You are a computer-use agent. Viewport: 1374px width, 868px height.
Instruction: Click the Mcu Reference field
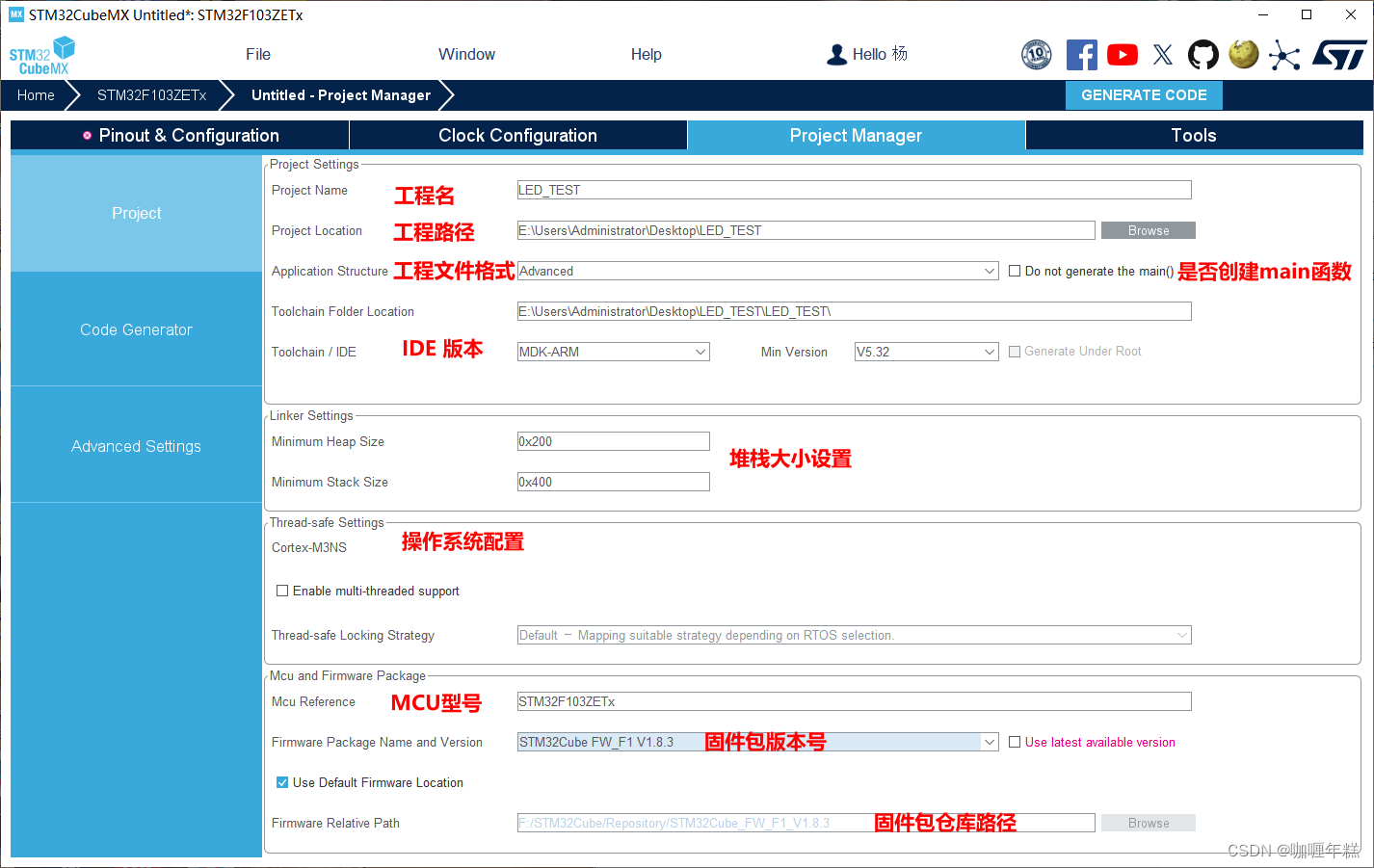[854, 701]
